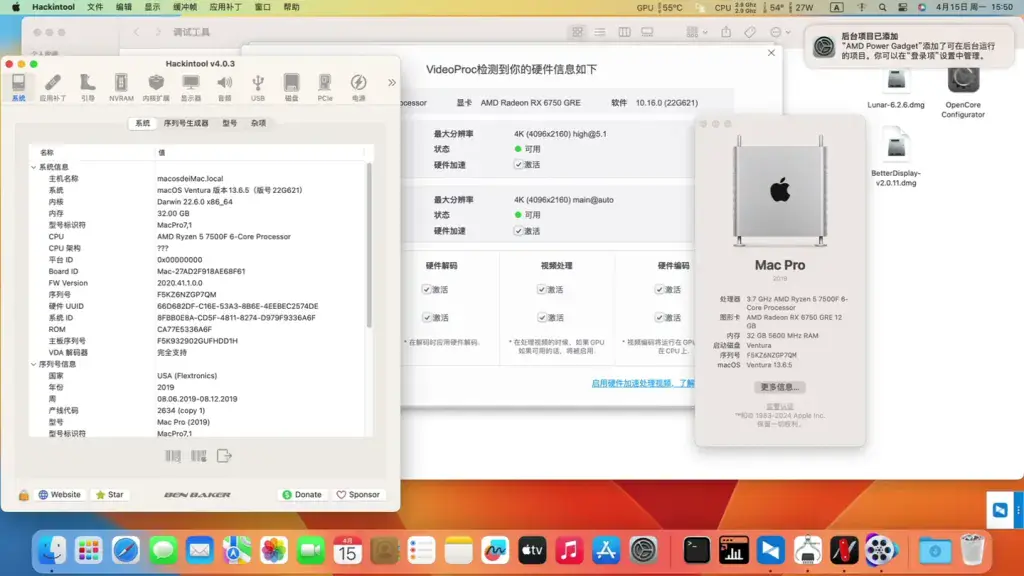The width and height of the screenshot is (1024, 576).
Task: Select the System toolbar icon in Hackintool
Action: (18, 88)
